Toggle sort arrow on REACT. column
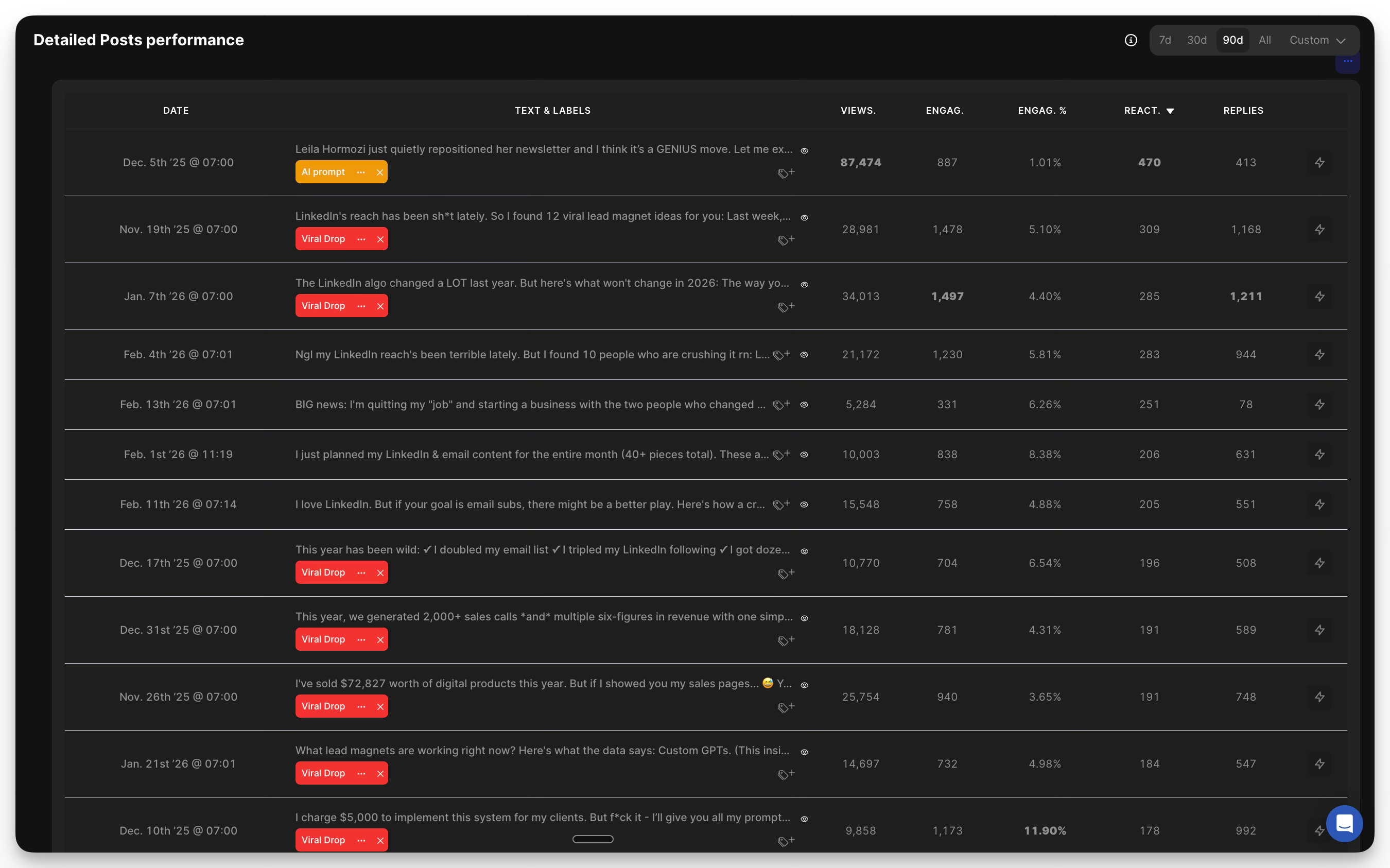Screen dimensions: 1390x868 click(1170, 111)
